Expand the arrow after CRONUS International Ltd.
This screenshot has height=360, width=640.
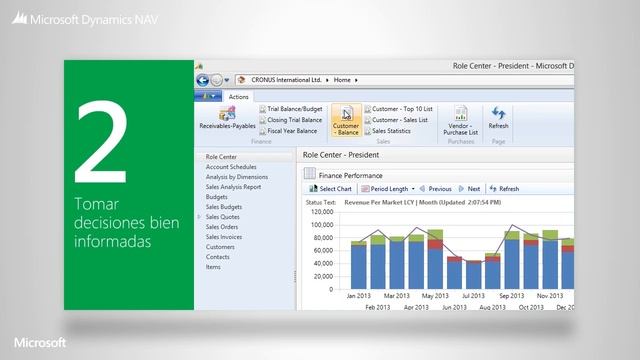[x=327, y=80]
